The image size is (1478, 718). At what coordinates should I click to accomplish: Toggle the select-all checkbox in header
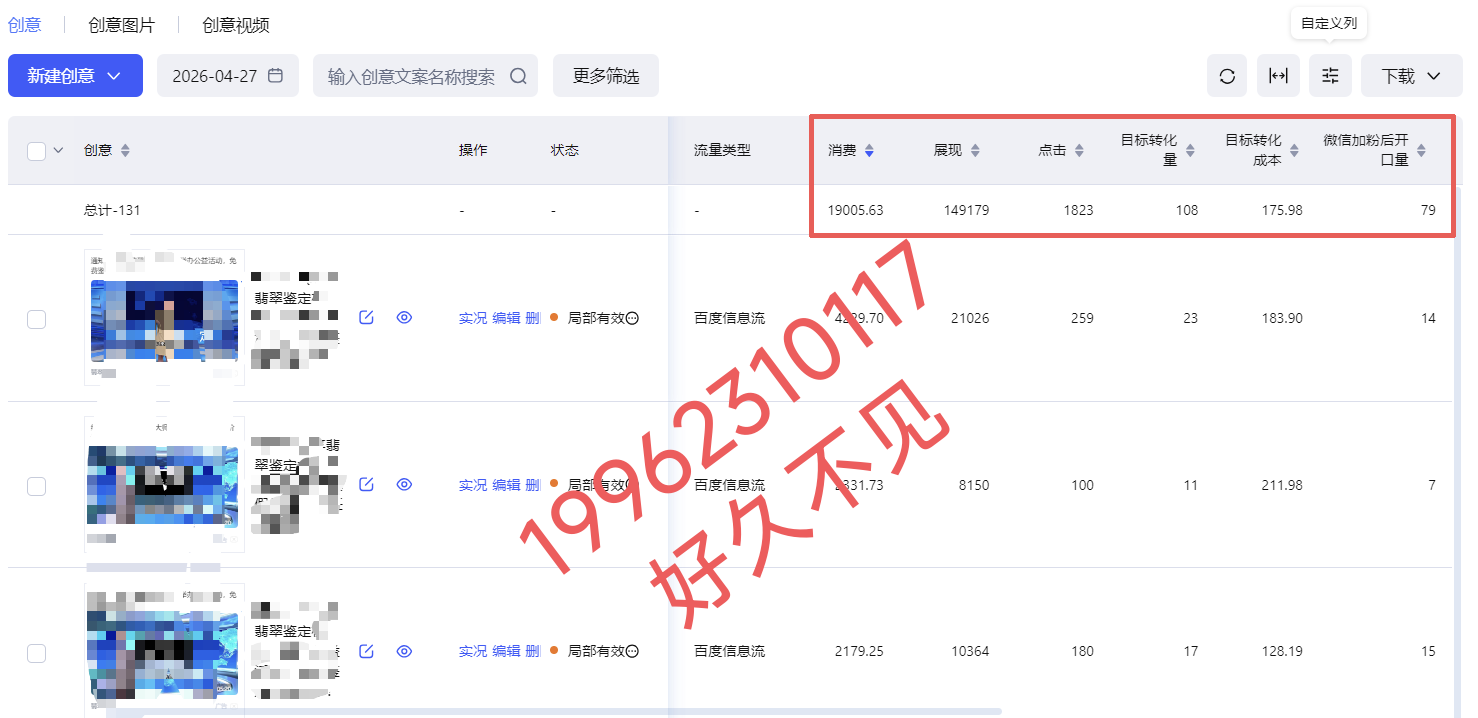(37, 151)
